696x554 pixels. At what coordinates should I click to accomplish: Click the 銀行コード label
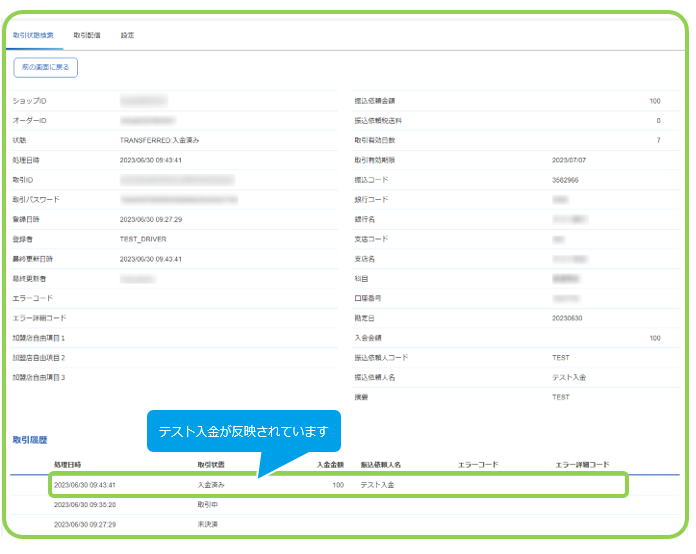[x=371, y=200]
